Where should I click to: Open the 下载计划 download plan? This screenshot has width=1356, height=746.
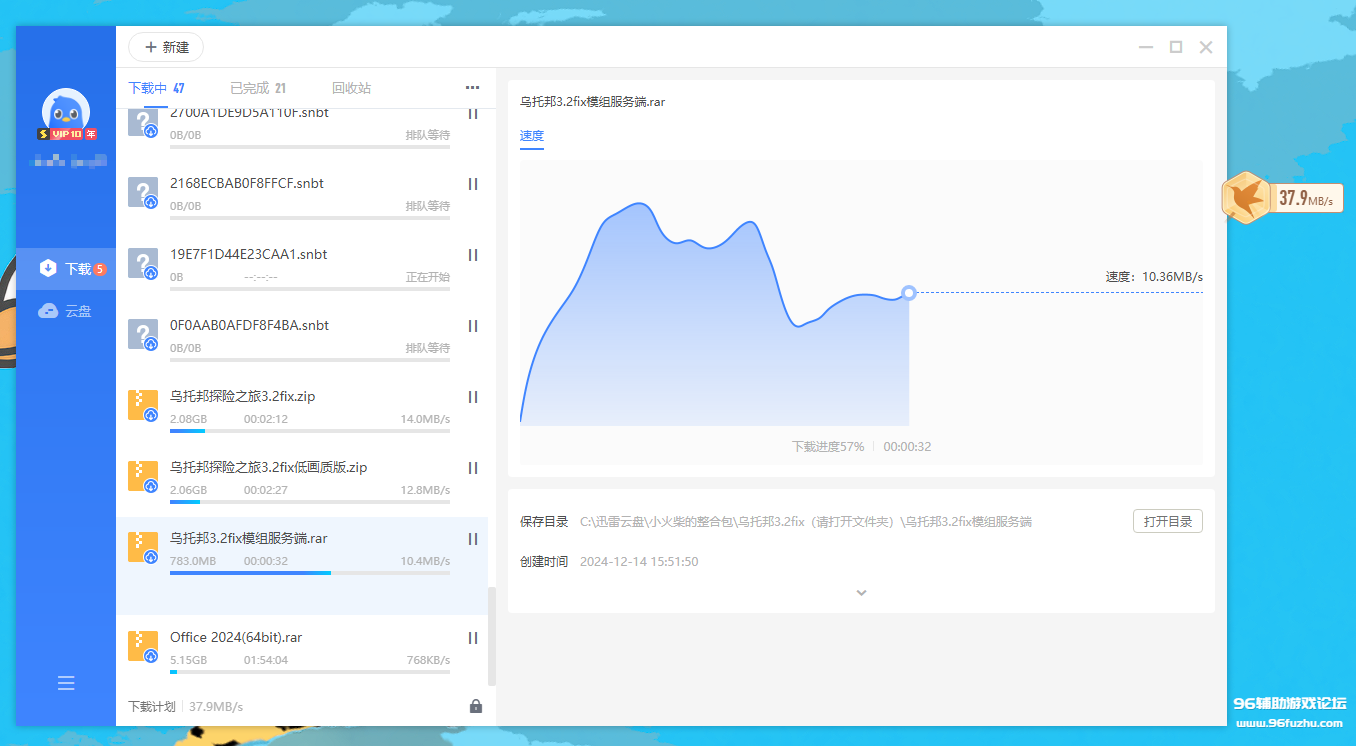[x=152, y=707]
